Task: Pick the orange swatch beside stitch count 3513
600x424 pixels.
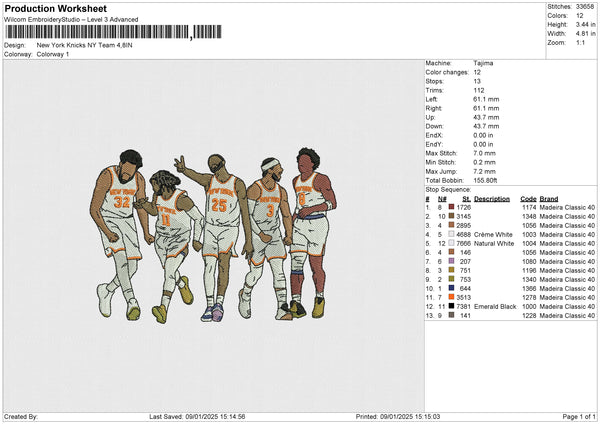Action: (x=452, y=297)
